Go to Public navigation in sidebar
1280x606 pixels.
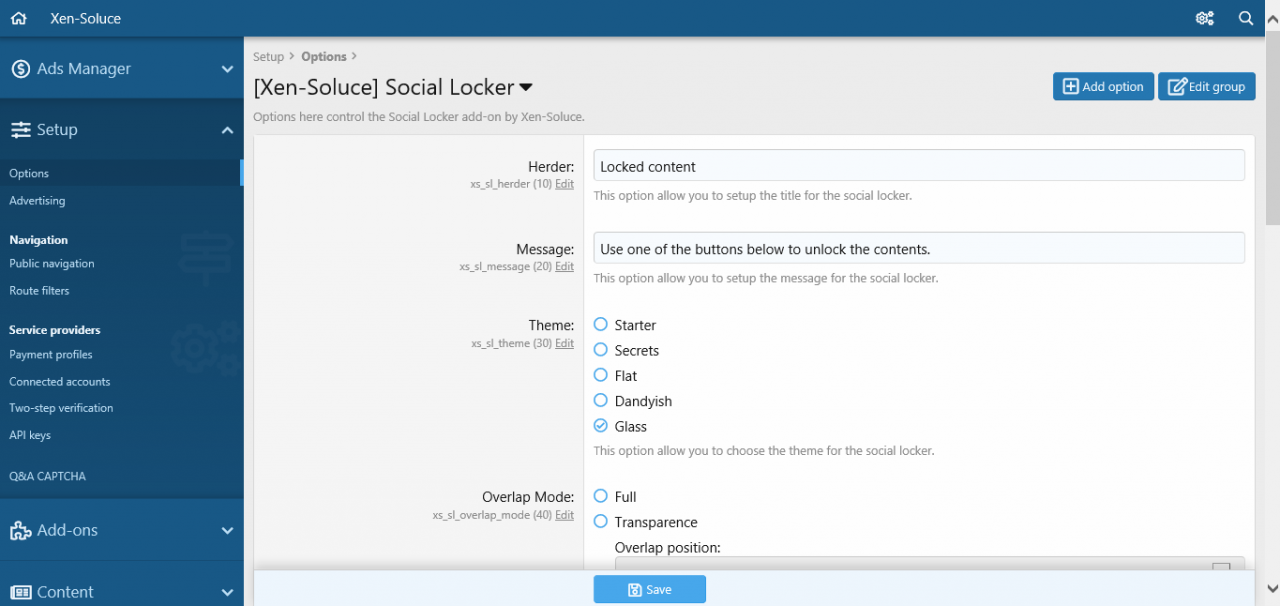52,264
